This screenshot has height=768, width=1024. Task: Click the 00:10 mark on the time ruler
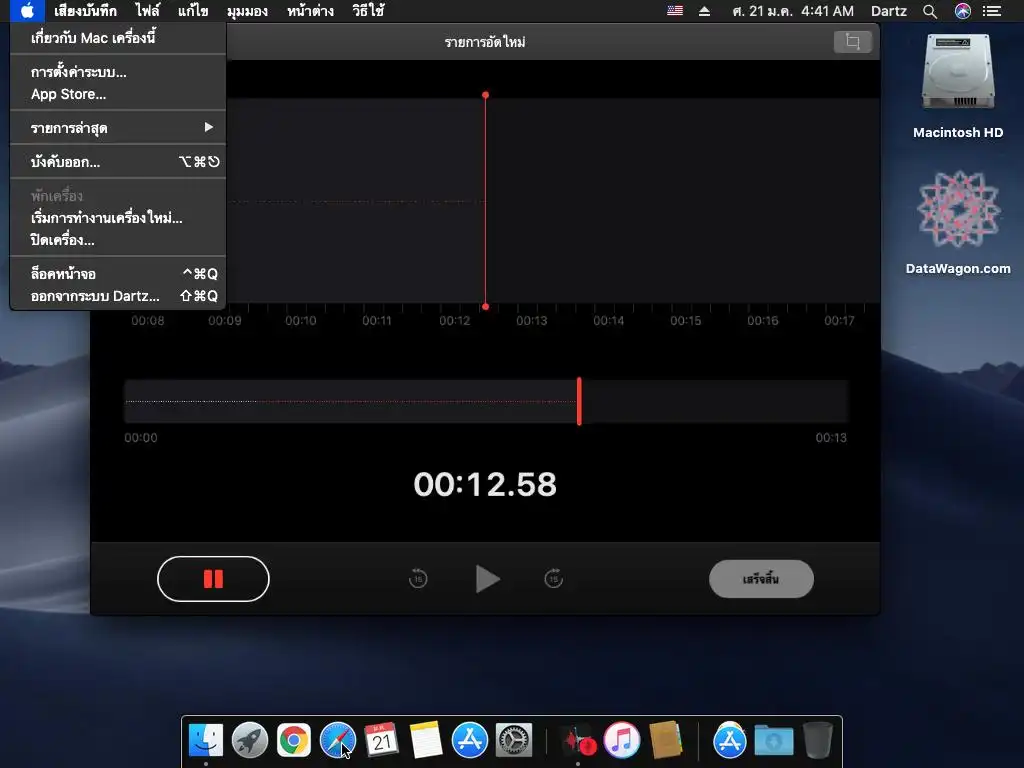point(300,321)
